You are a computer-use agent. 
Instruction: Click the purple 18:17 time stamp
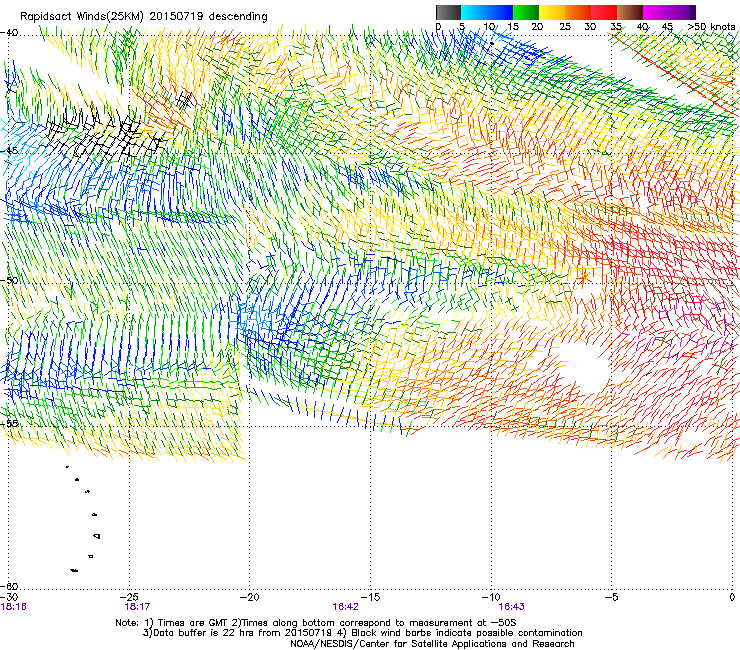point(137,607)
